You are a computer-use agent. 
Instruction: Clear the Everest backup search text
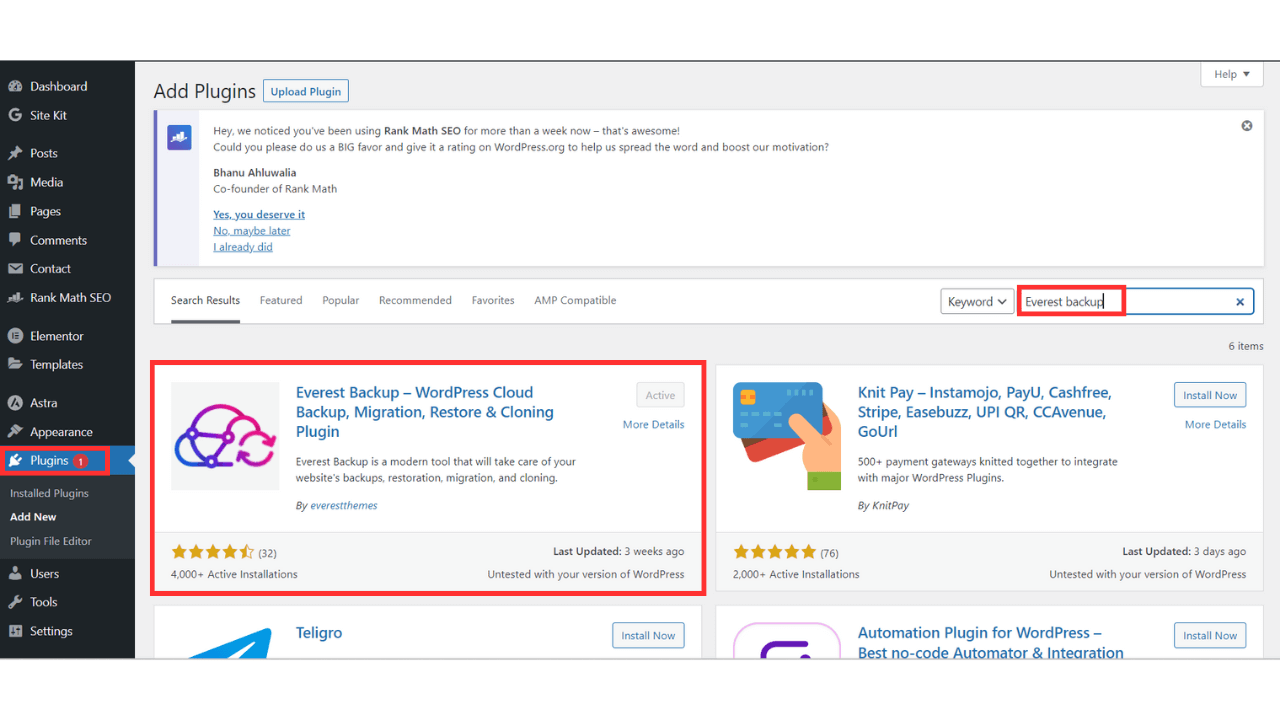tap(1239, 301)
